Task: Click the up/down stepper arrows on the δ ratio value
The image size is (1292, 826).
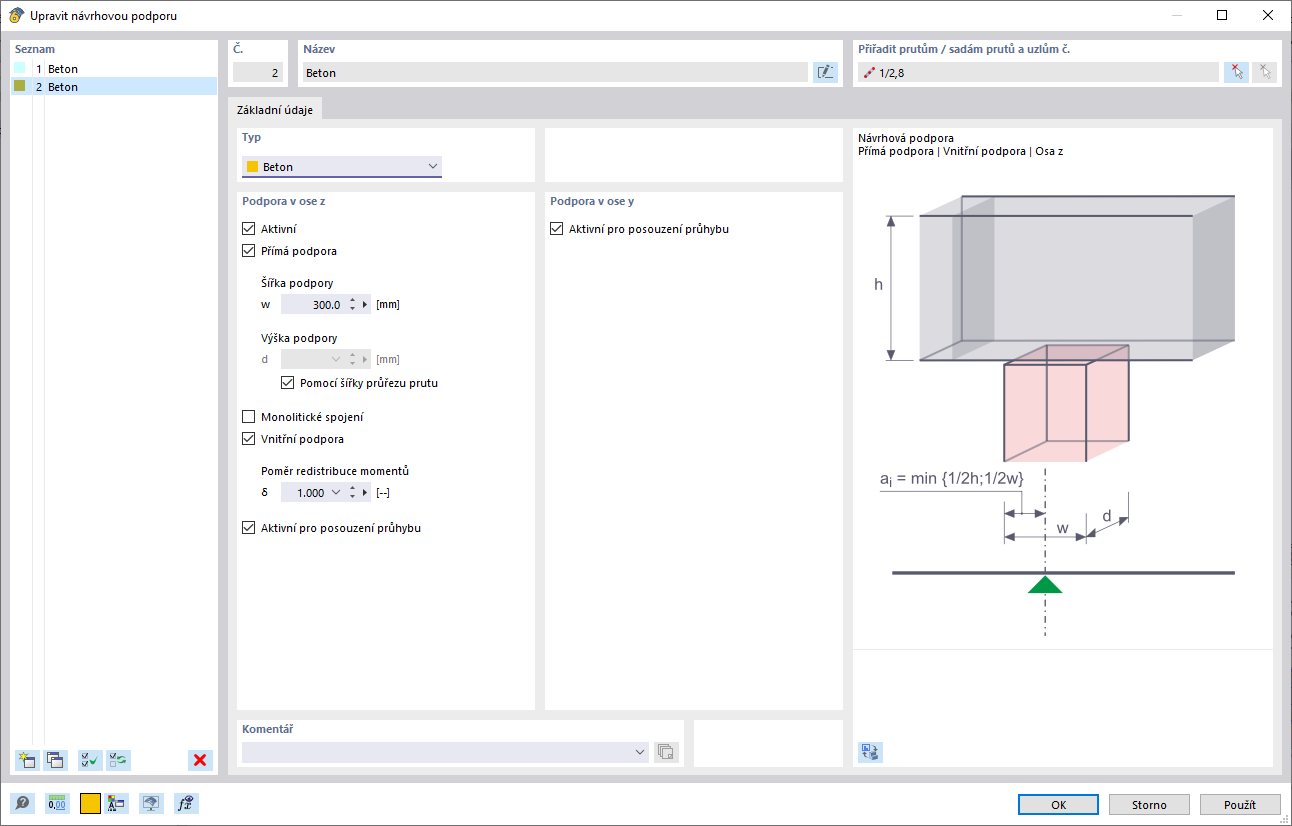Action: coord(352,493)
